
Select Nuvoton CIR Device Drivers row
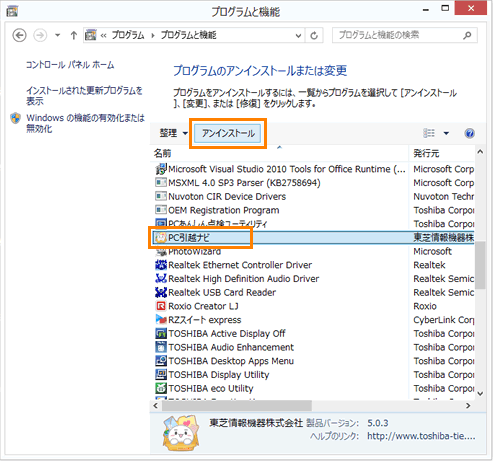(x=227, y=197)
